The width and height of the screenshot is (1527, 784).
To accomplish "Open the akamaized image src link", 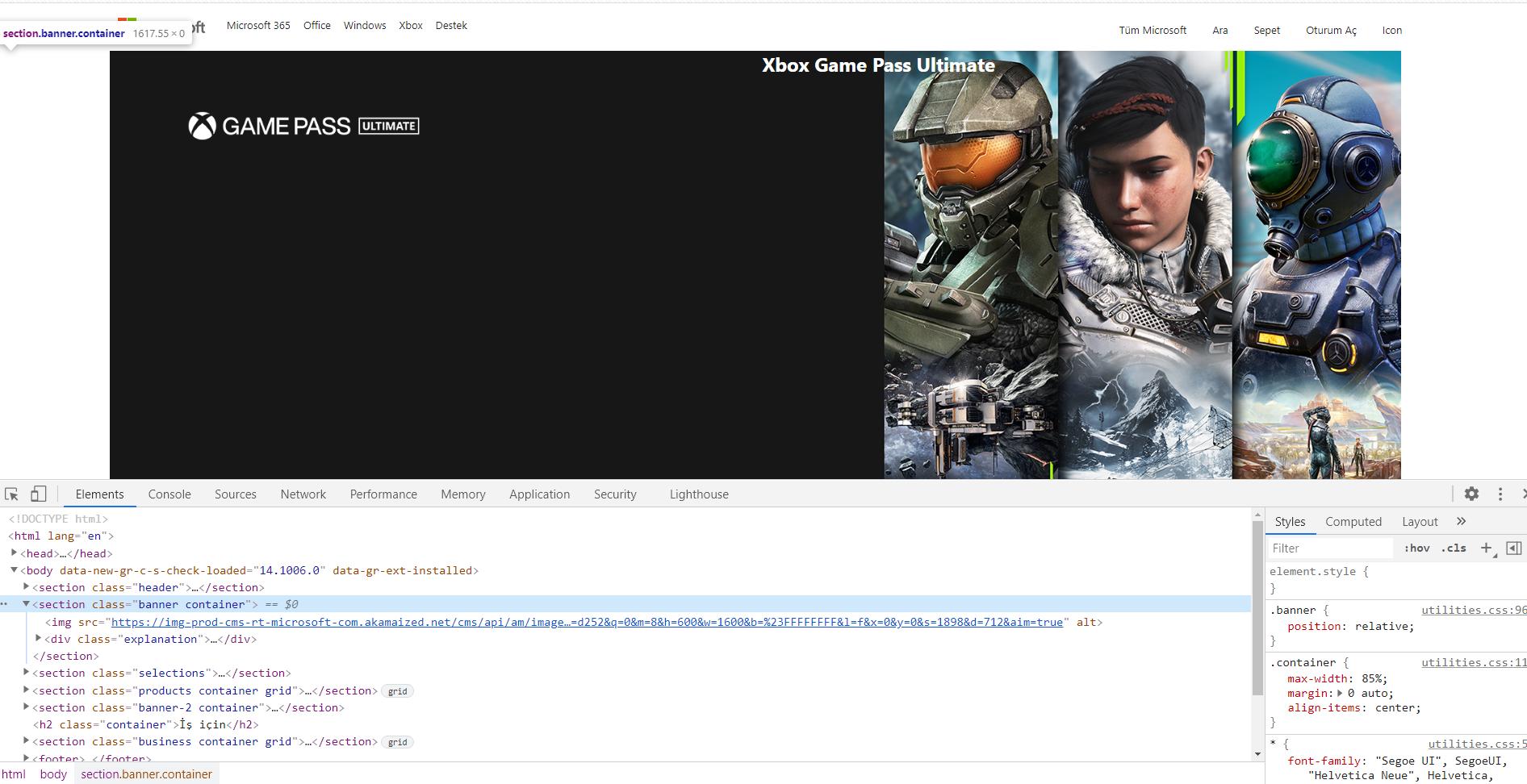I will tap(587, 622).
